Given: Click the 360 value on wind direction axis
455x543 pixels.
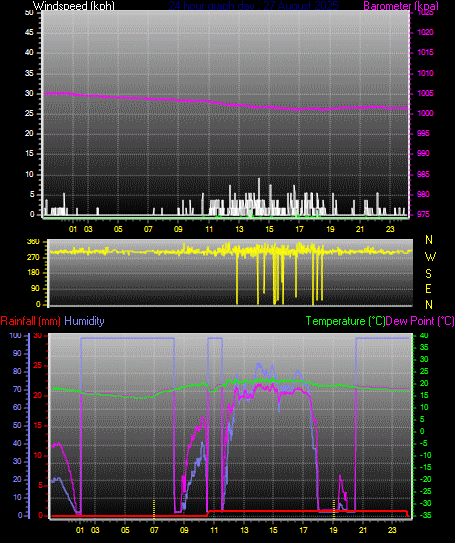Looking at the screenshot, I should coord(33,242).
